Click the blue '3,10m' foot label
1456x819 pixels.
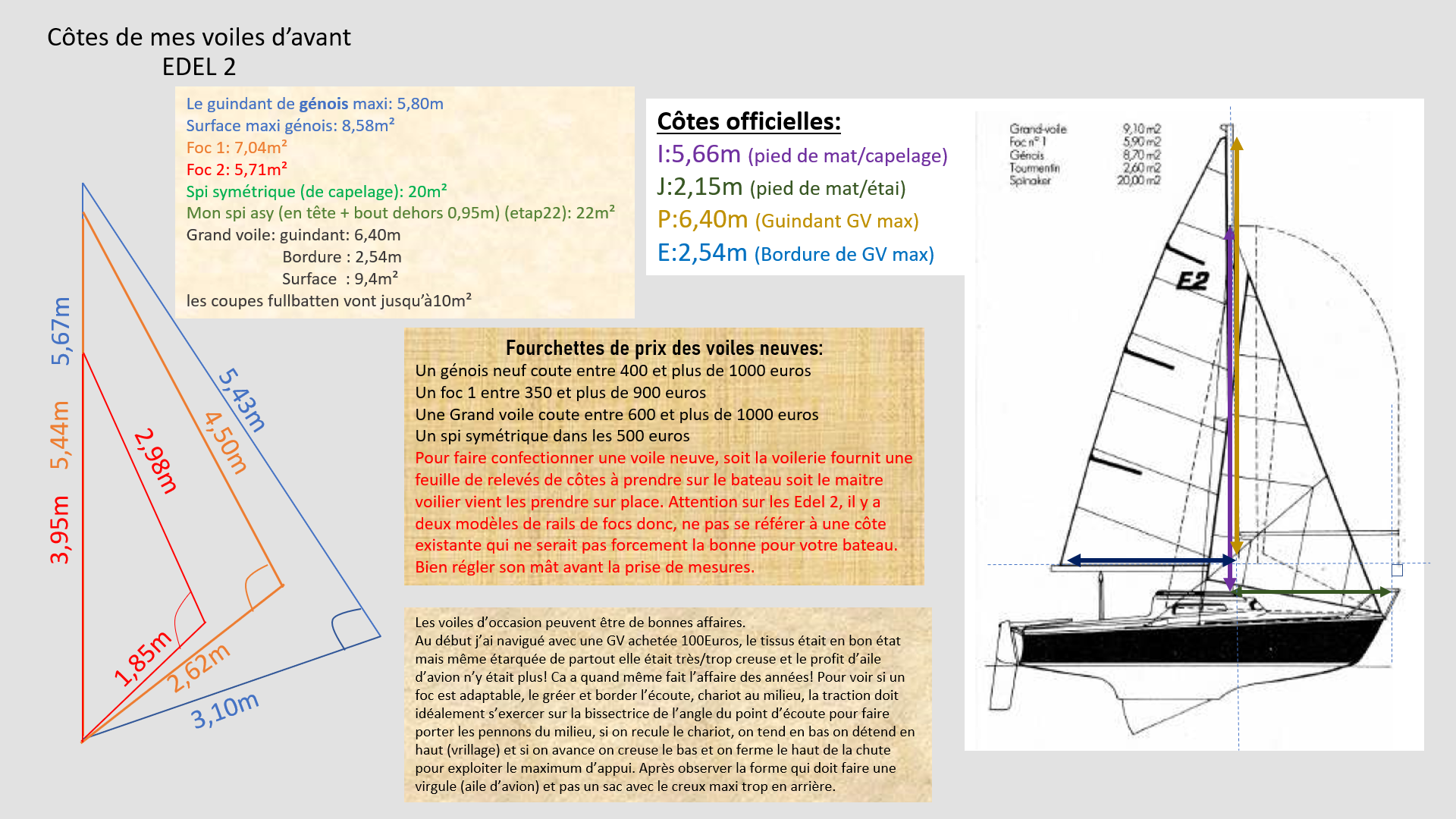coord(225,711)
